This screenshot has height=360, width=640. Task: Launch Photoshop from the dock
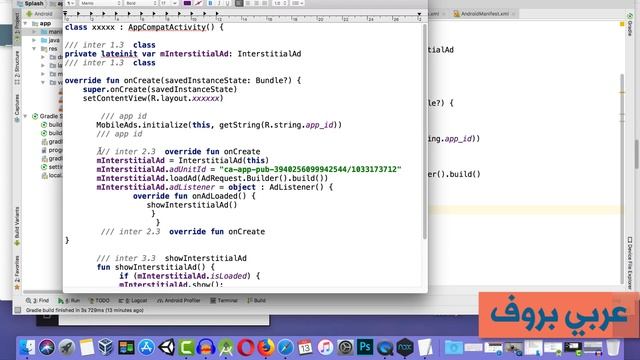[x=365, y=347]
